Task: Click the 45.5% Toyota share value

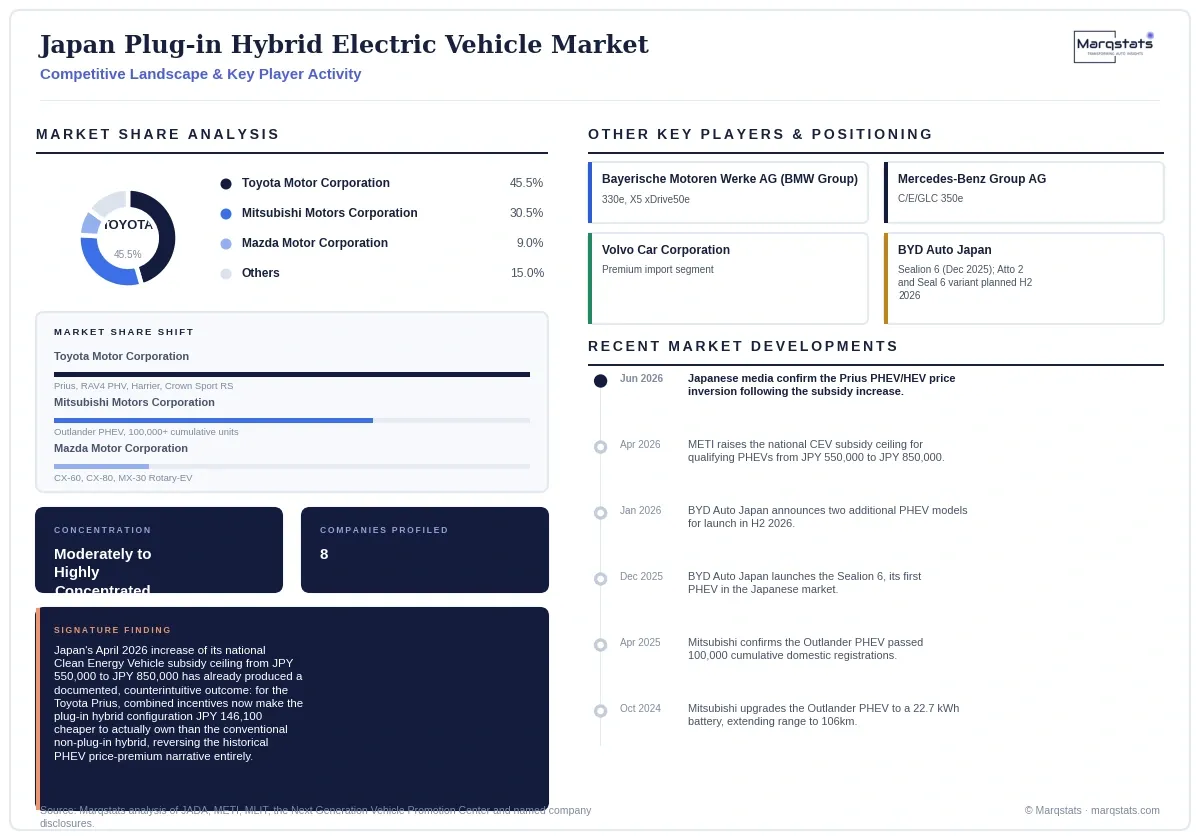Action: coord(526,183)
